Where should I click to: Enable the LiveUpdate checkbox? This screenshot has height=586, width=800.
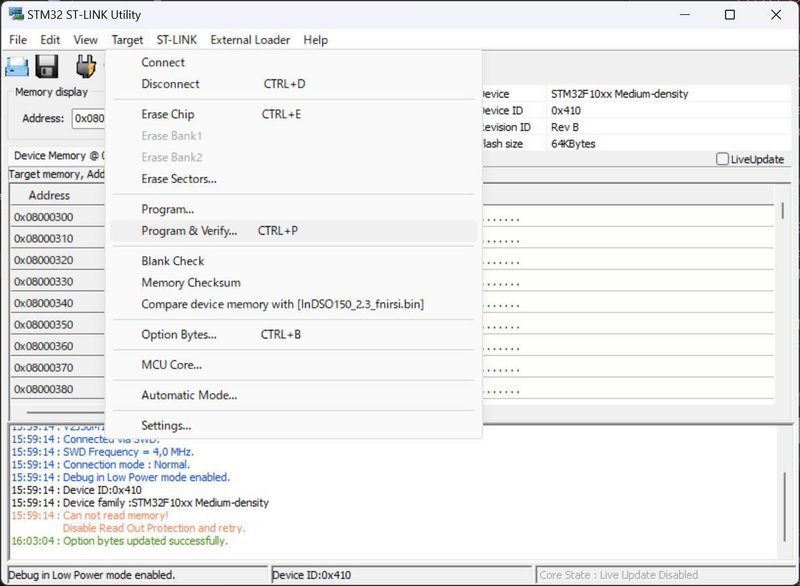pos(722,159)
